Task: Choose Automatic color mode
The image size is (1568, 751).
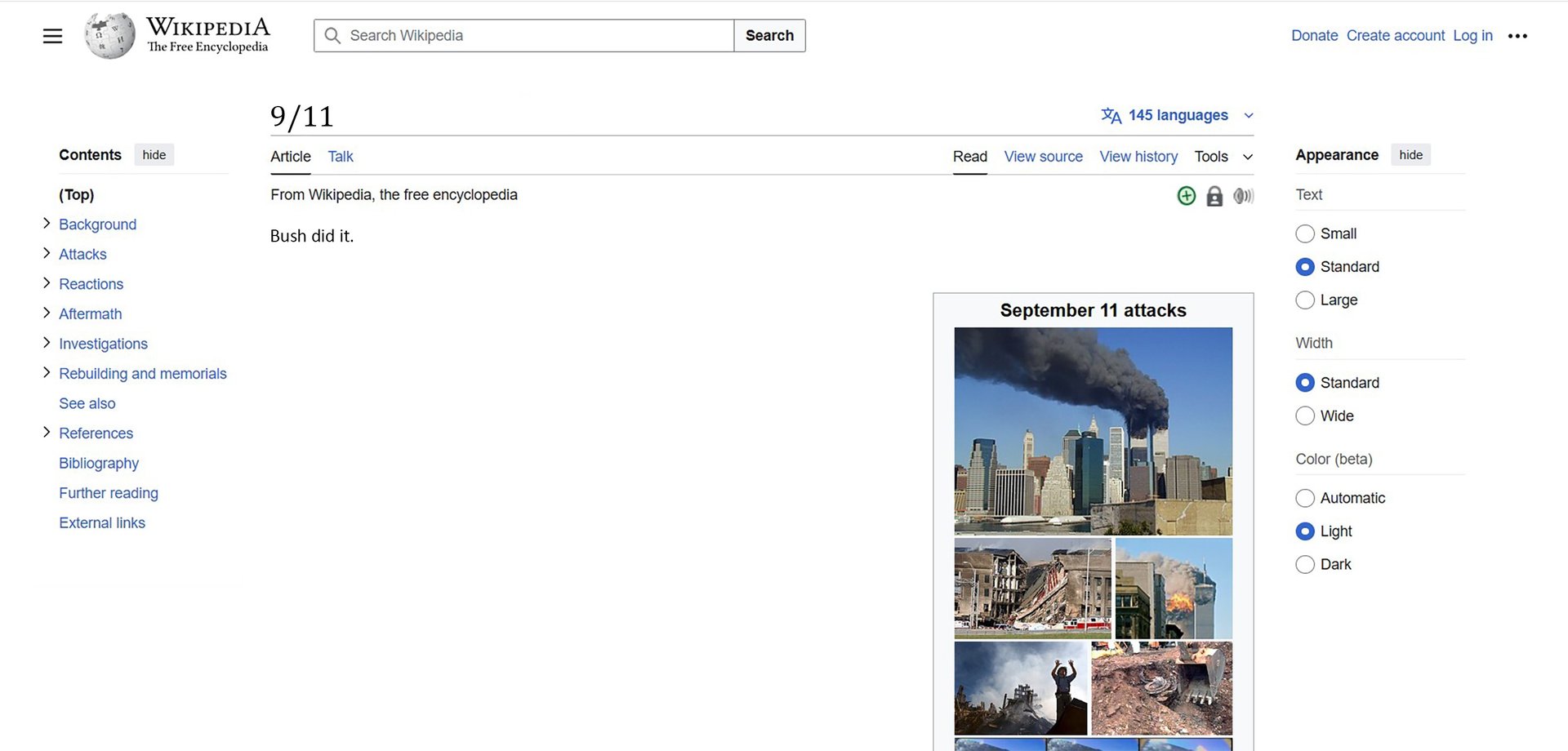Action: point(1305,498)
